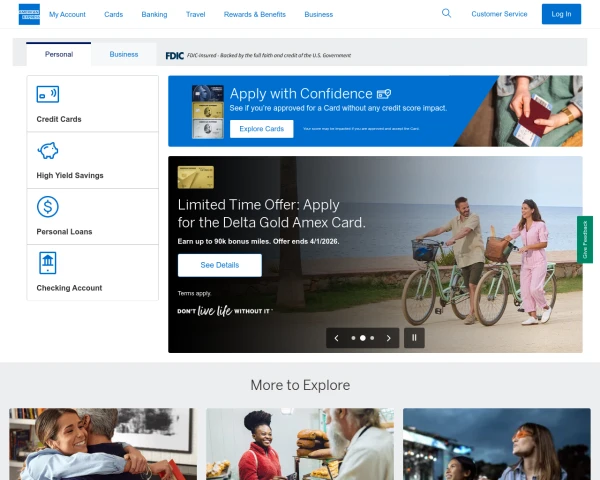Pause the carousel autoplay
This screenshot has height=480, width=600.
coord(414,338)
